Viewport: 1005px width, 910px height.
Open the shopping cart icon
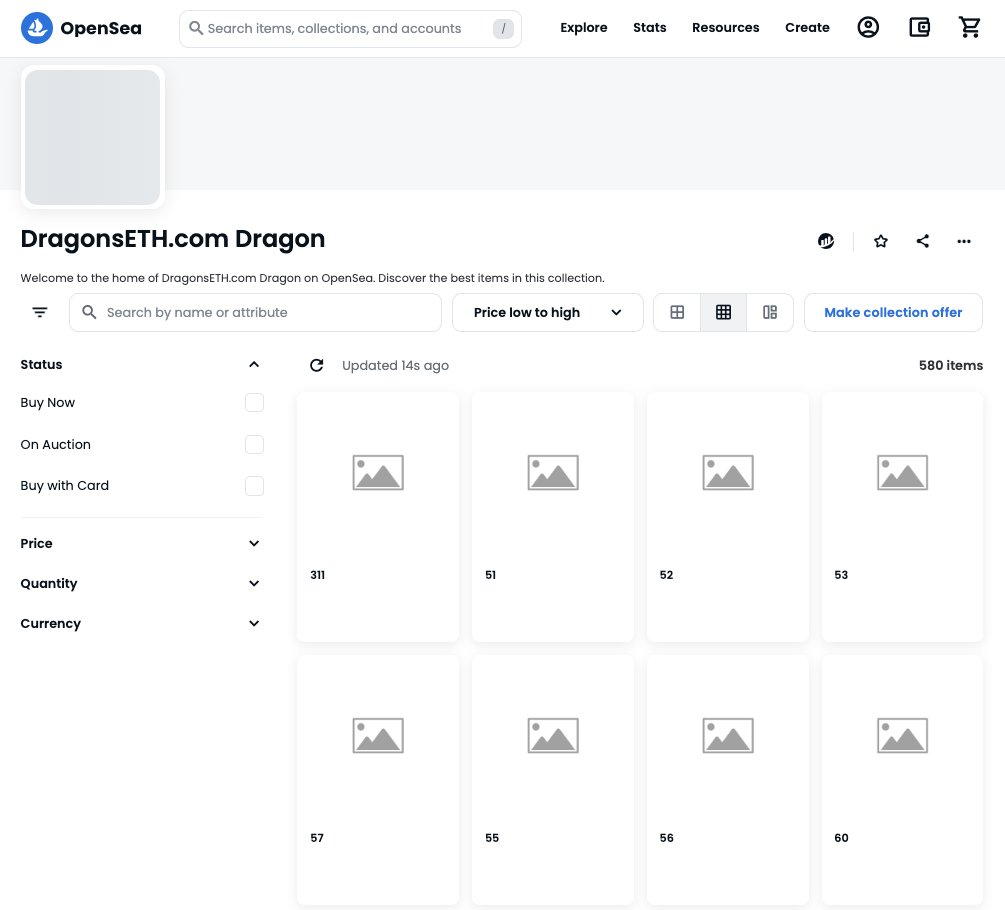point(969,28)
